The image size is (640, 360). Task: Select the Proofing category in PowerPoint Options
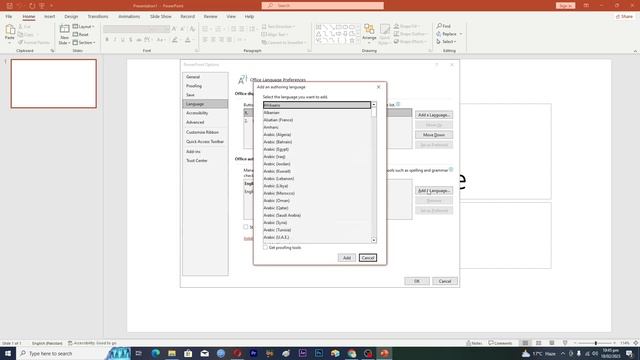point(205,86)
